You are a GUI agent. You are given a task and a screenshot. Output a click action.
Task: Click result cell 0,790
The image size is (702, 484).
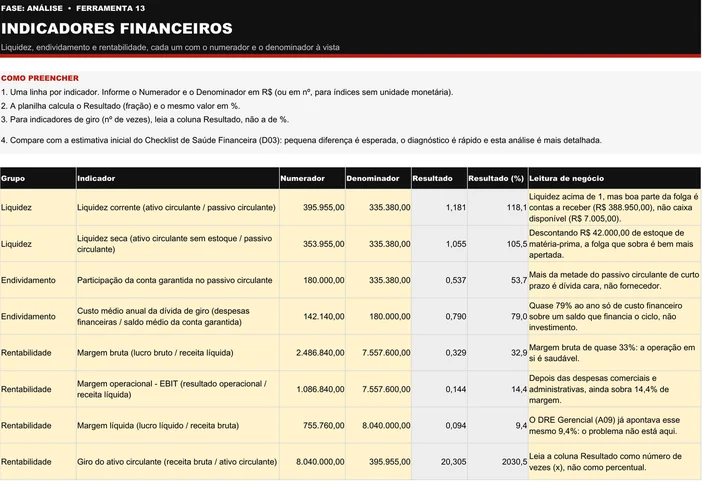click(439, 317)
